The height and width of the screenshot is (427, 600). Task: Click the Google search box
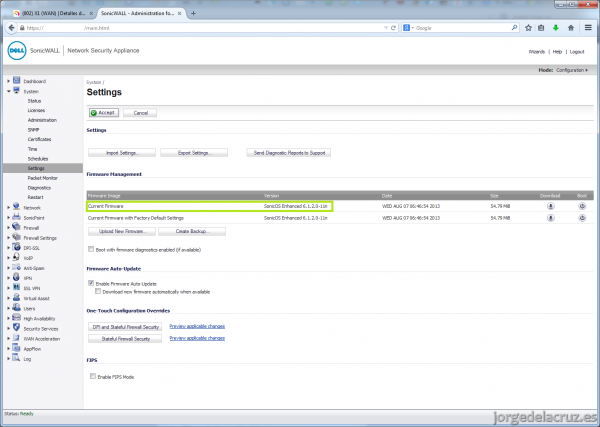[461, 28]
